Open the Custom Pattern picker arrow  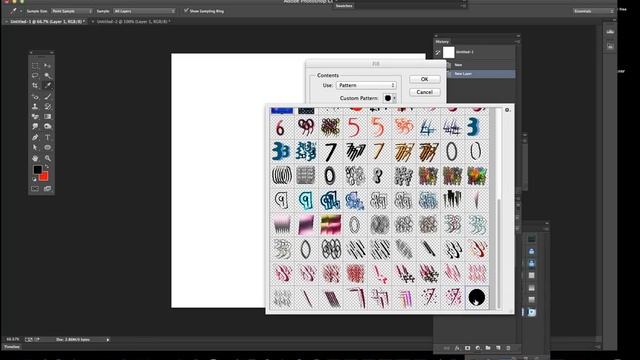[394, 98]
